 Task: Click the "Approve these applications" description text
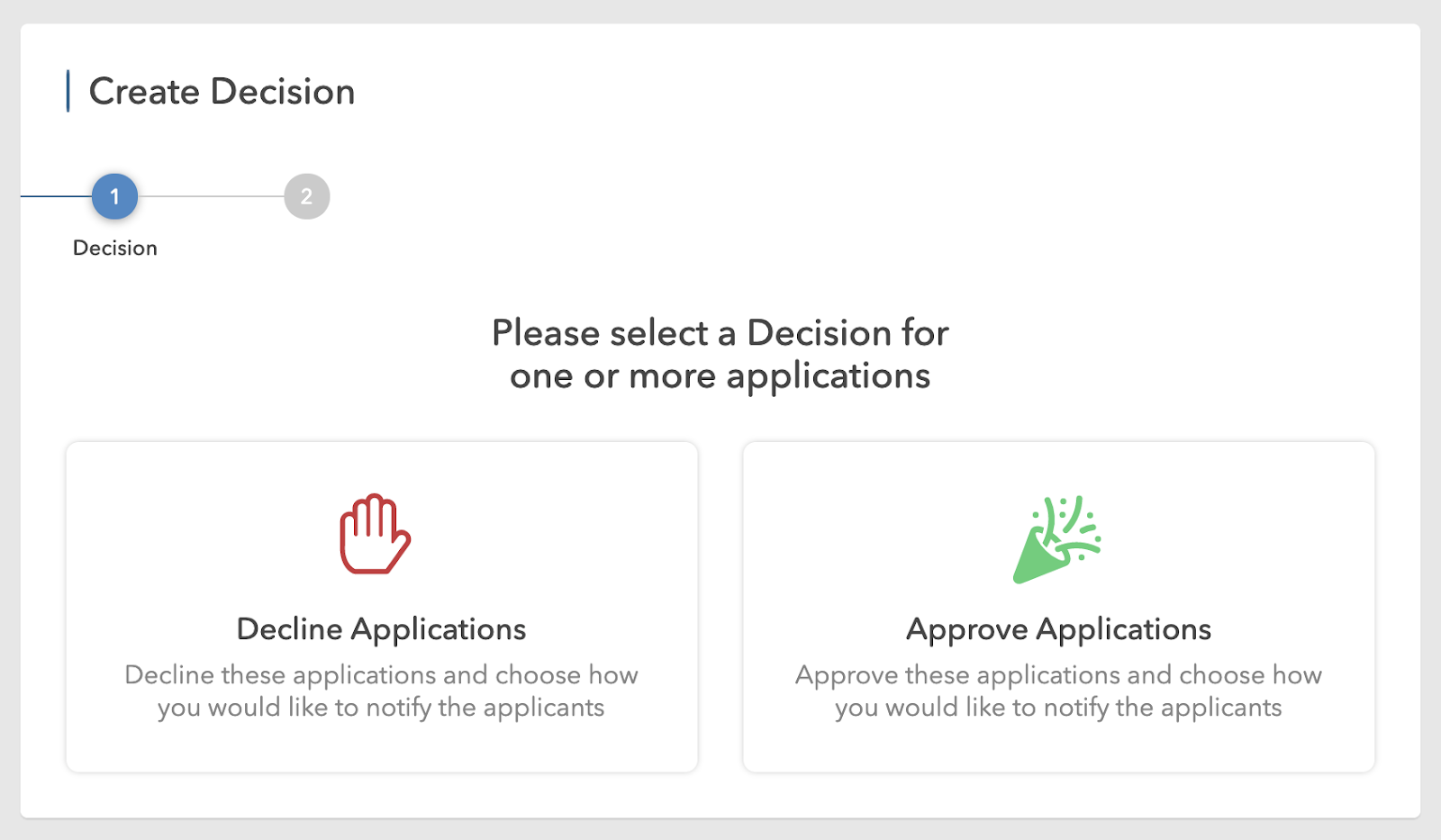point(1058,675)
